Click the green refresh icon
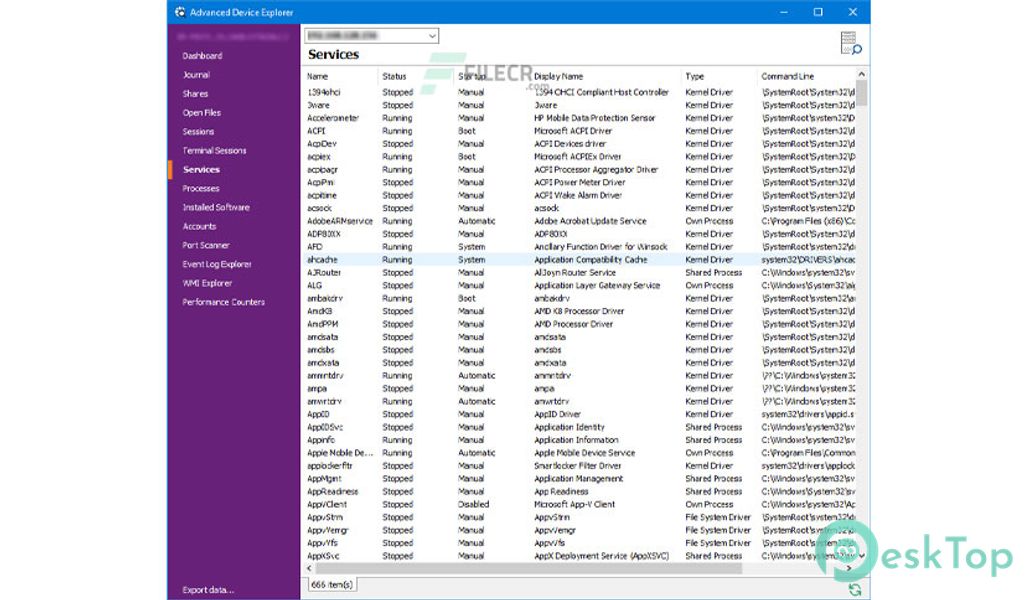The width and height of the screenshot is (1036, 600). point(854,590)
